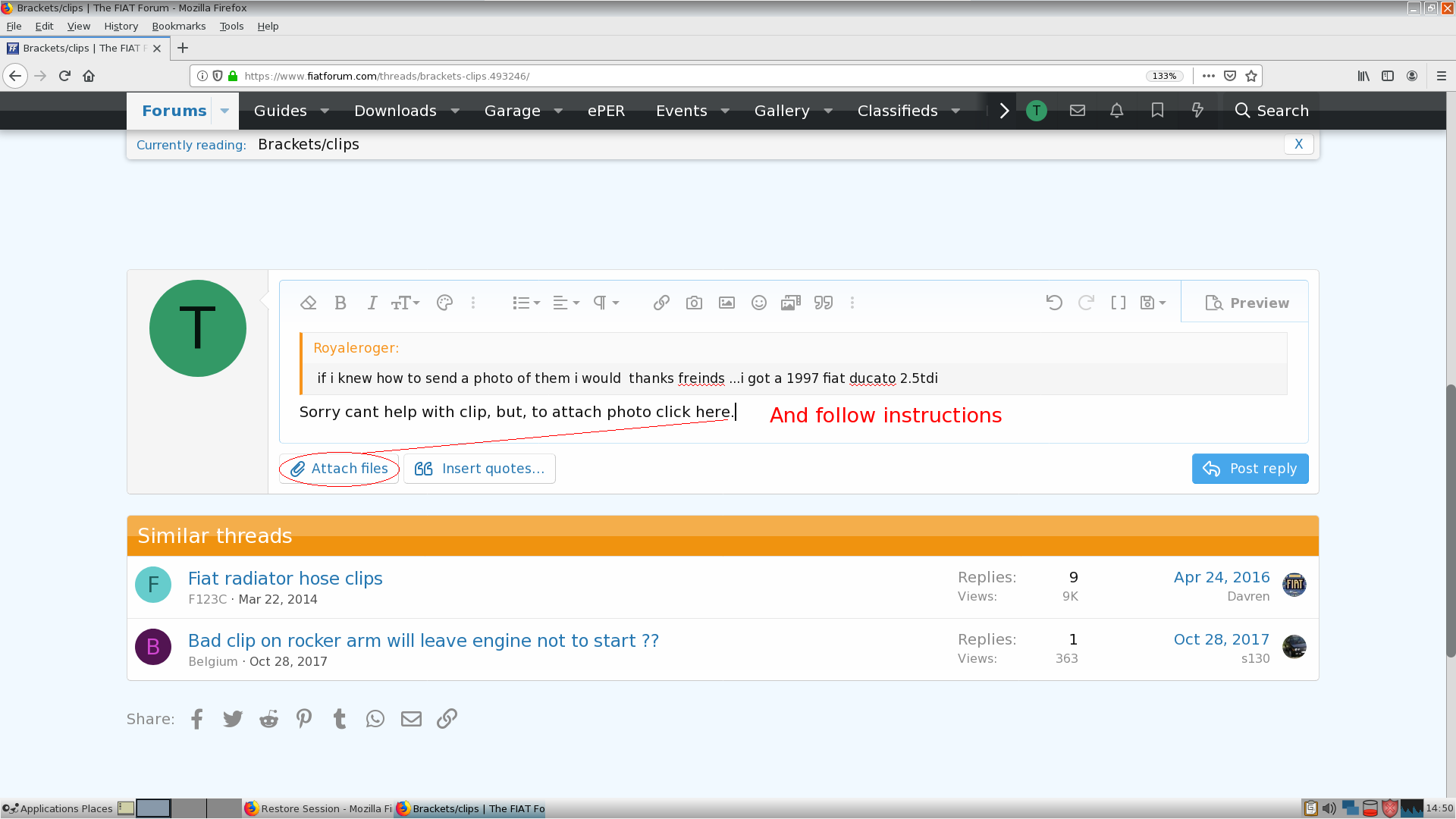Open more insert options ellipsis after quote

coord(852,303)
